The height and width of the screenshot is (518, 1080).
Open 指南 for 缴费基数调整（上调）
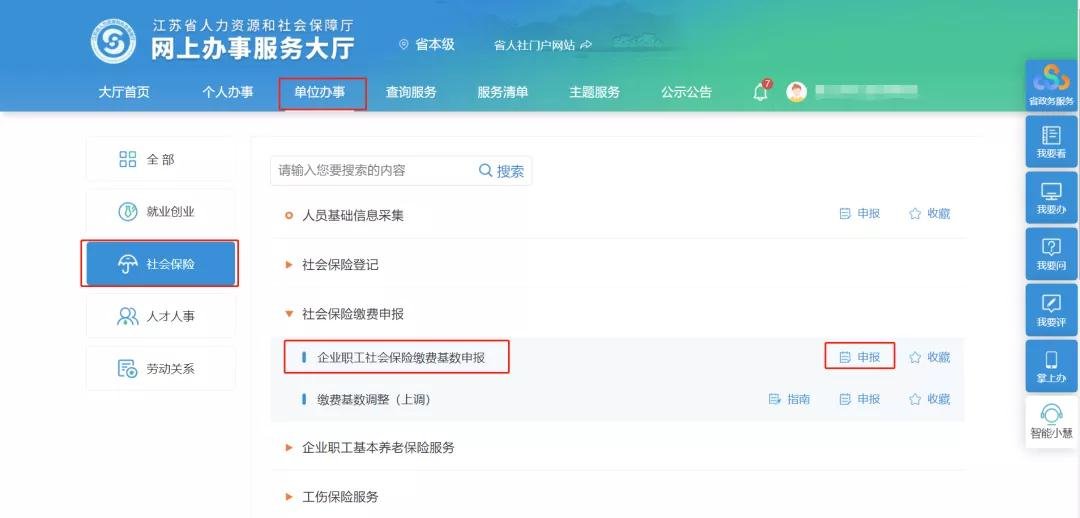[x=789, y=399]
